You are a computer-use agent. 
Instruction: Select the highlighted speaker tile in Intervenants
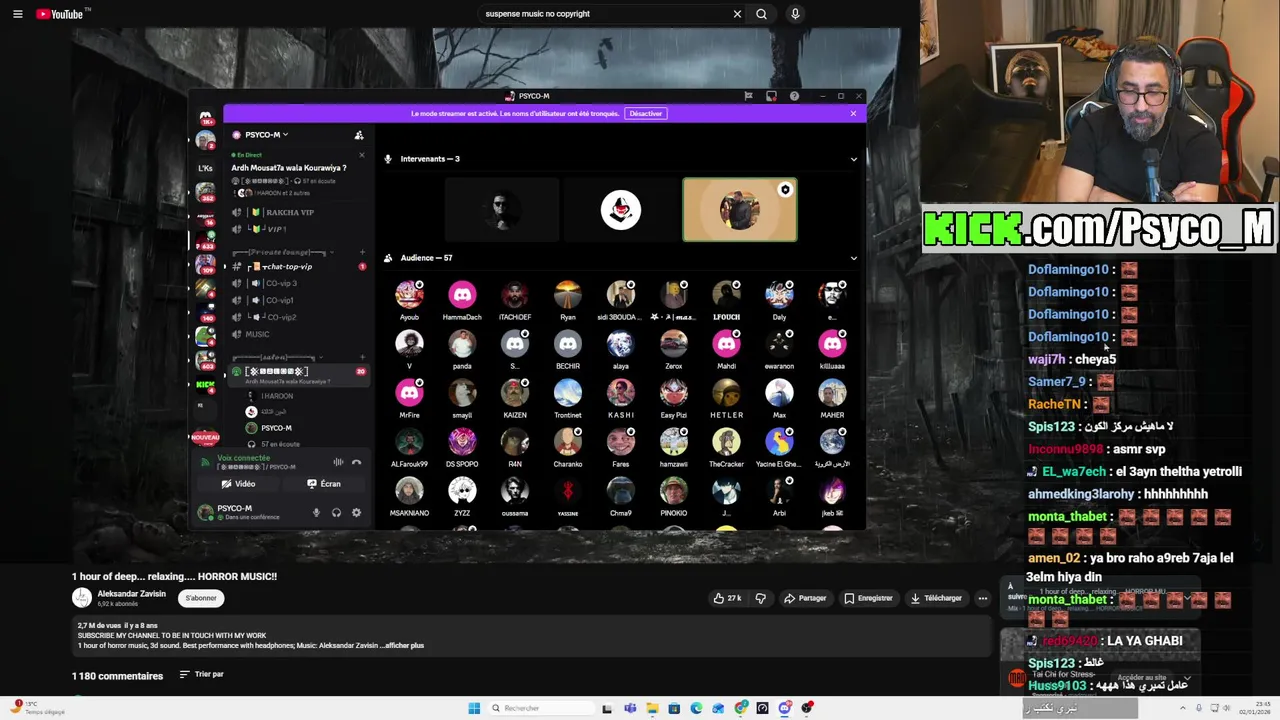point(740,210)
